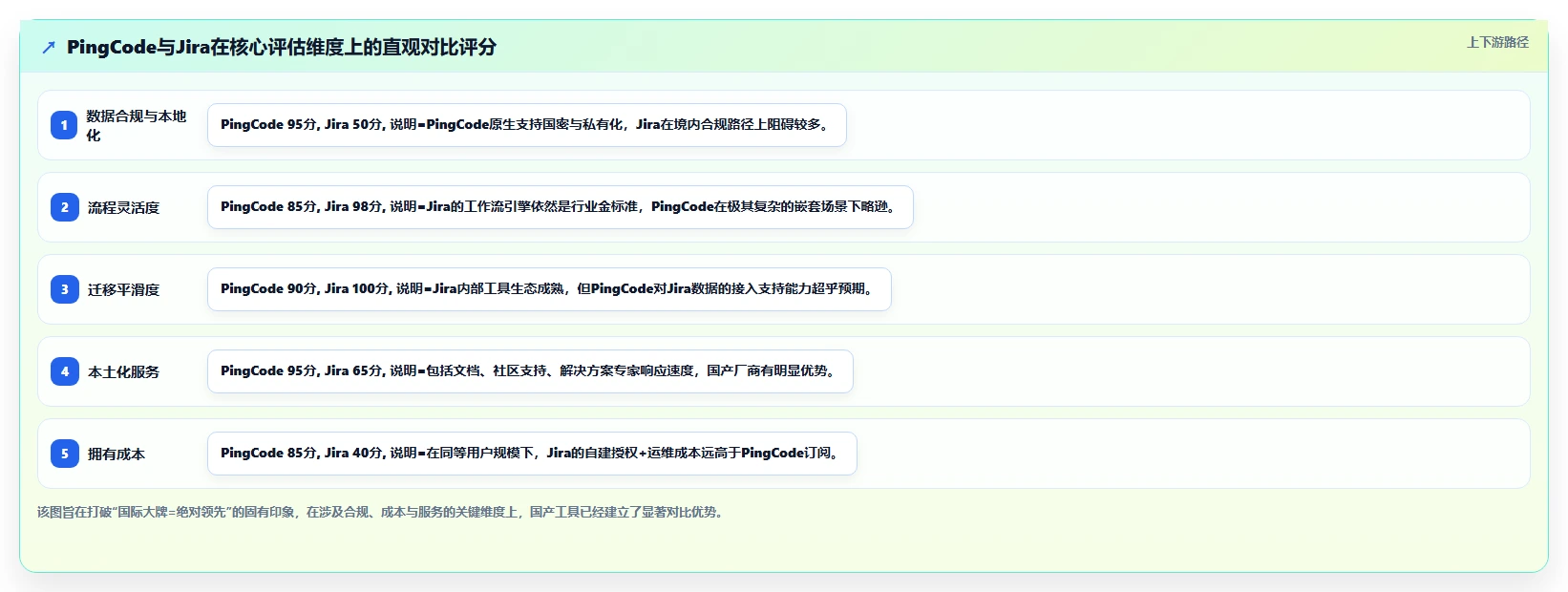Click the number 5 badge
Viewport: 1568px width, 592px height.
(x=64, y=454)
